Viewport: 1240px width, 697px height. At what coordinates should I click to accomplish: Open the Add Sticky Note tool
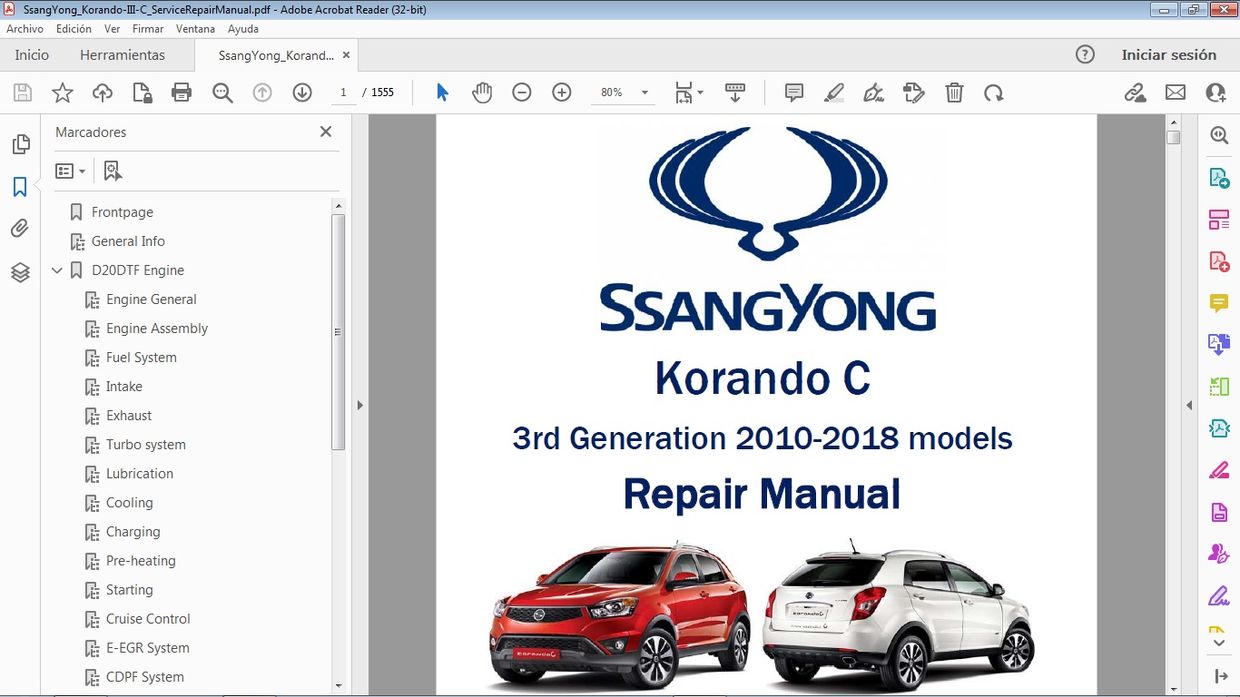[793, 92]
